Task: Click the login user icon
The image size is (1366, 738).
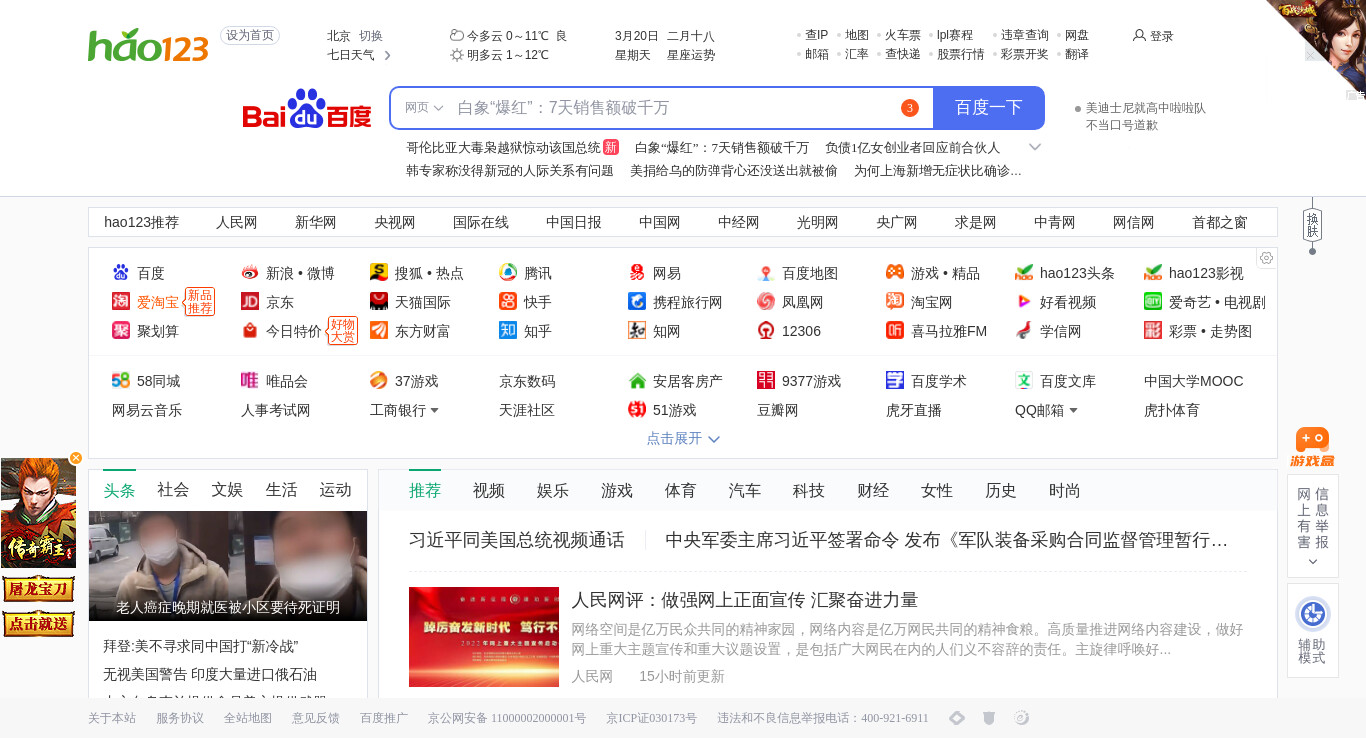Action: point(1139,35)
